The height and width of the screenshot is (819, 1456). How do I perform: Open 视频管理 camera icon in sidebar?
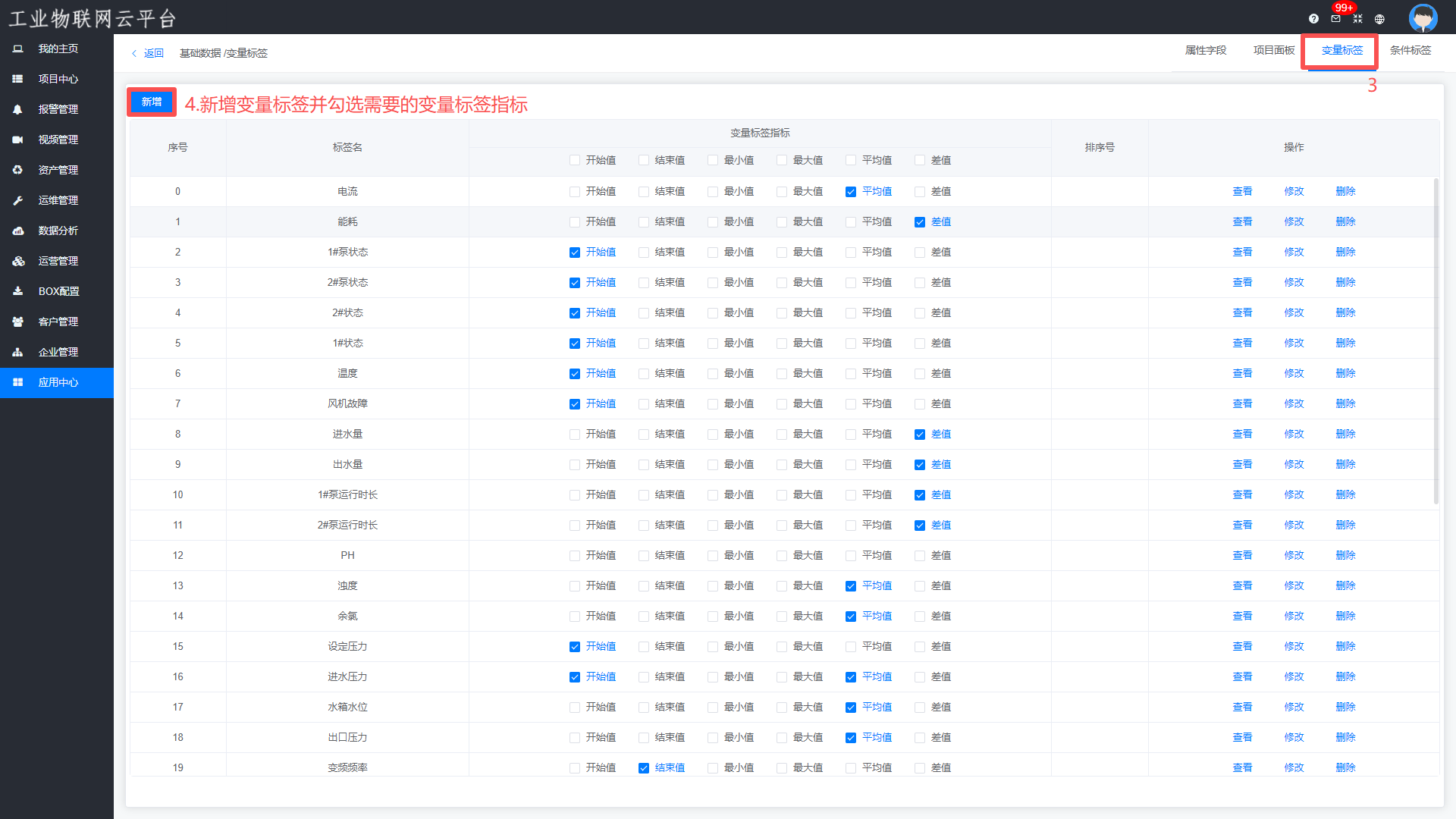17,140
